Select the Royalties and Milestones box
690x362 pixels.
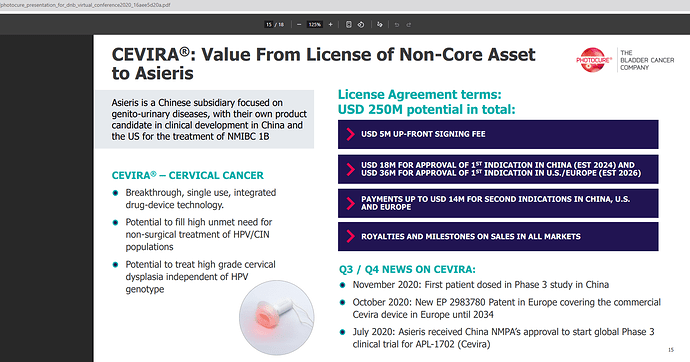(498, 237)
